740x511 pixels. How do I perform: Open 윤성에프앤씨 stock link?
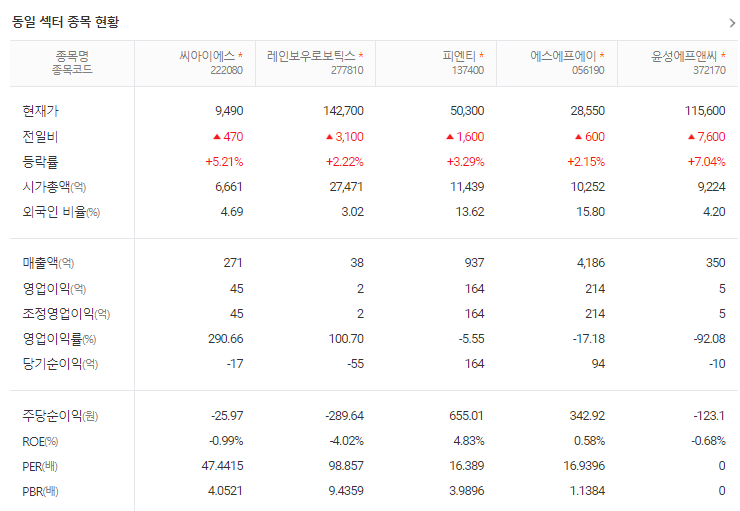coord(684,56)
